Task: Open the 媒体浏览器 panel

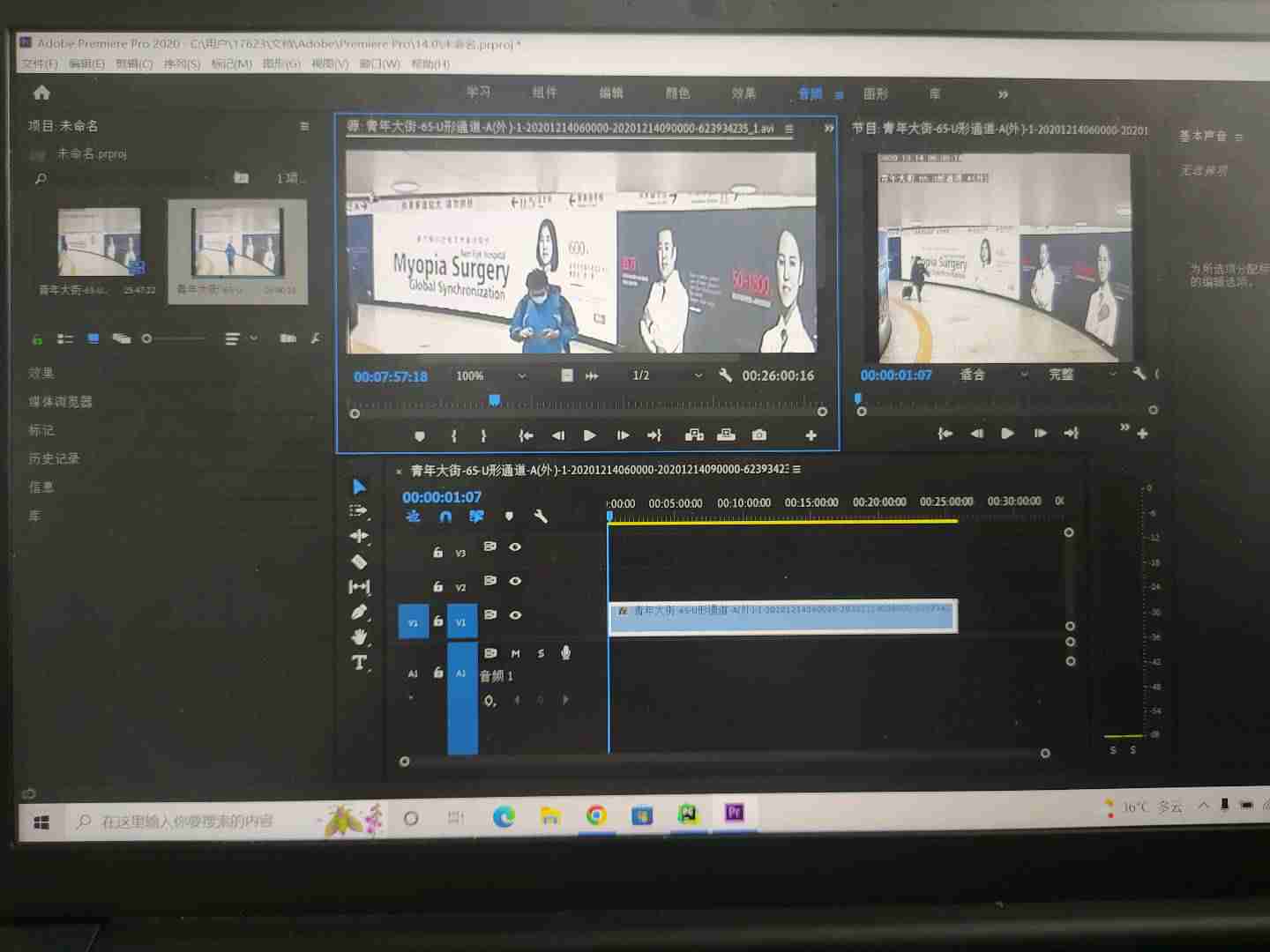Action: (60, 402)
